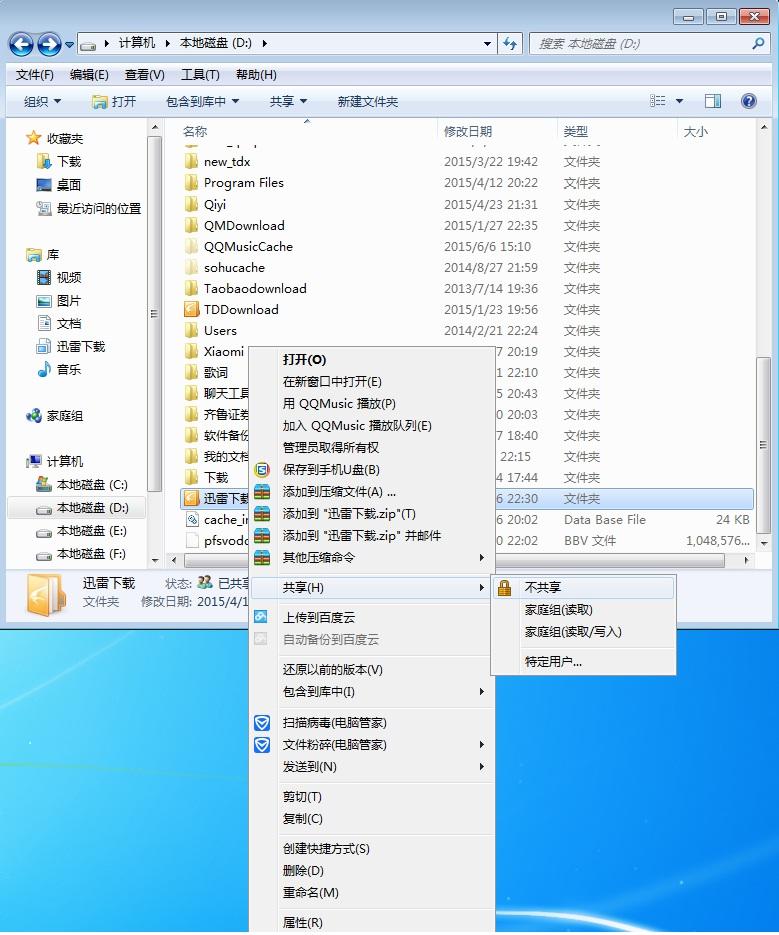This screenshot has width=779, height=935.
Task: Open the 编辑(E) menu
Action: (89, 75)
